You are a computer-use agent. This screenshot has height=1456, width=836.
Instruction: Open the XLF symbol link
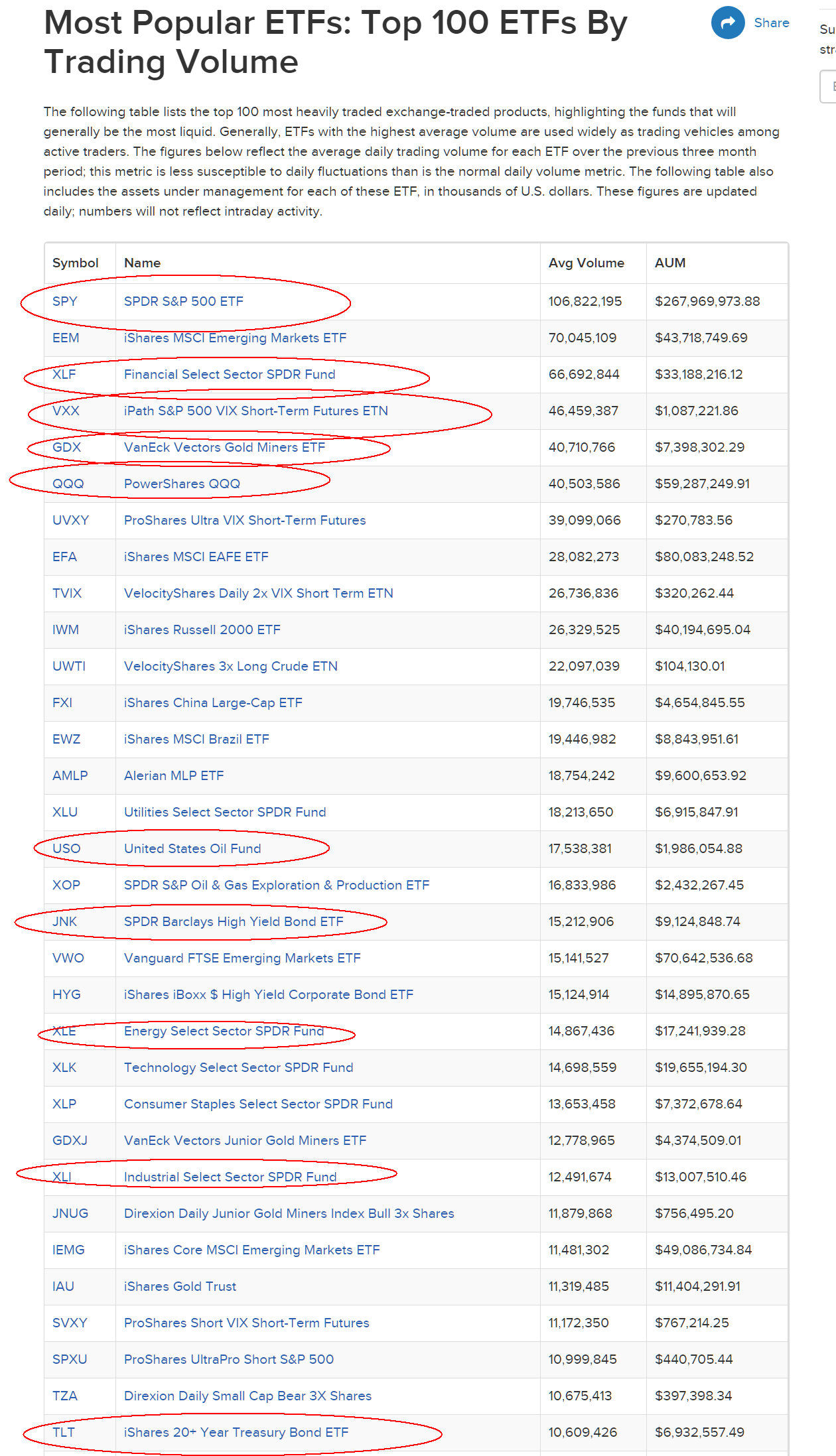click(64, 374)
